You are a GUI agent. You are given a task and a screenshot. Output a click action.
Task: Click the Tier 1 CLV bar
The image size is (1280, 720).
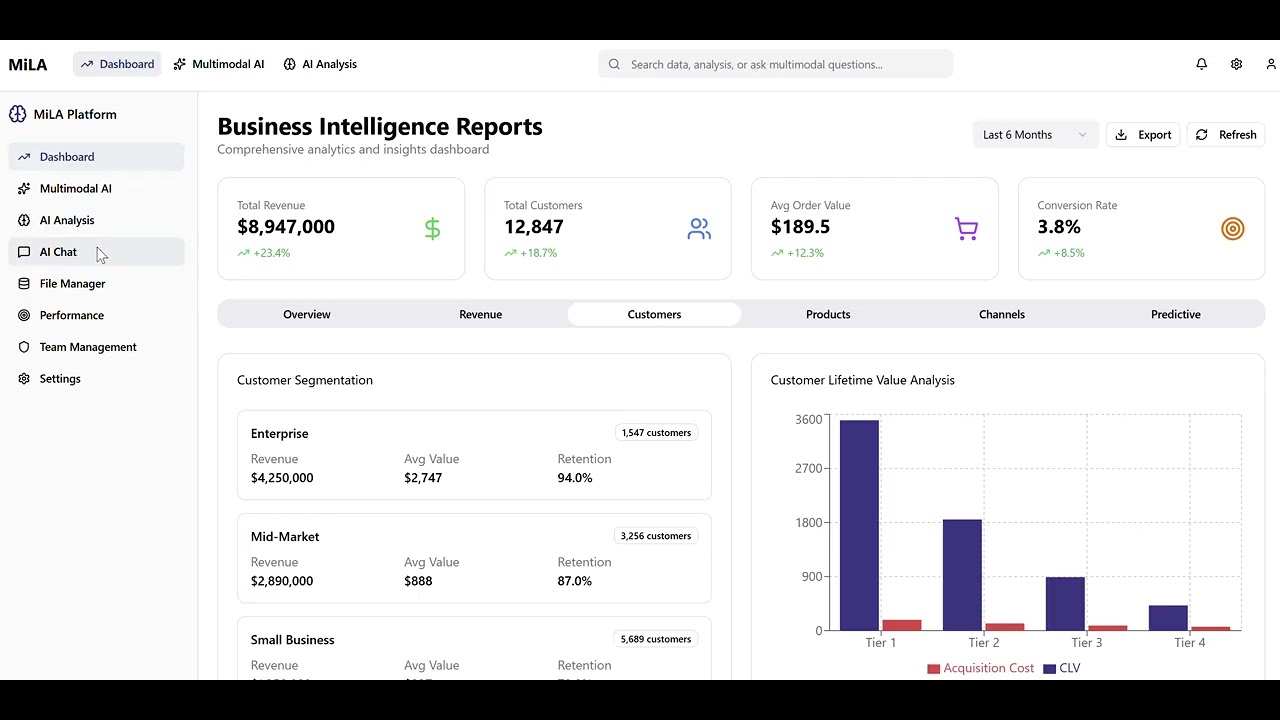tap(860, 525)
